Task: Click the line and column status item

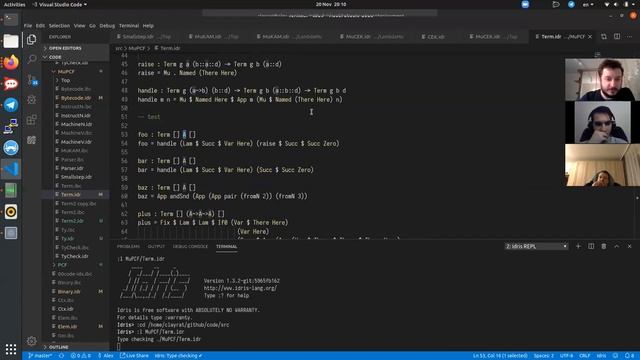Action: [x=500, y=356]
